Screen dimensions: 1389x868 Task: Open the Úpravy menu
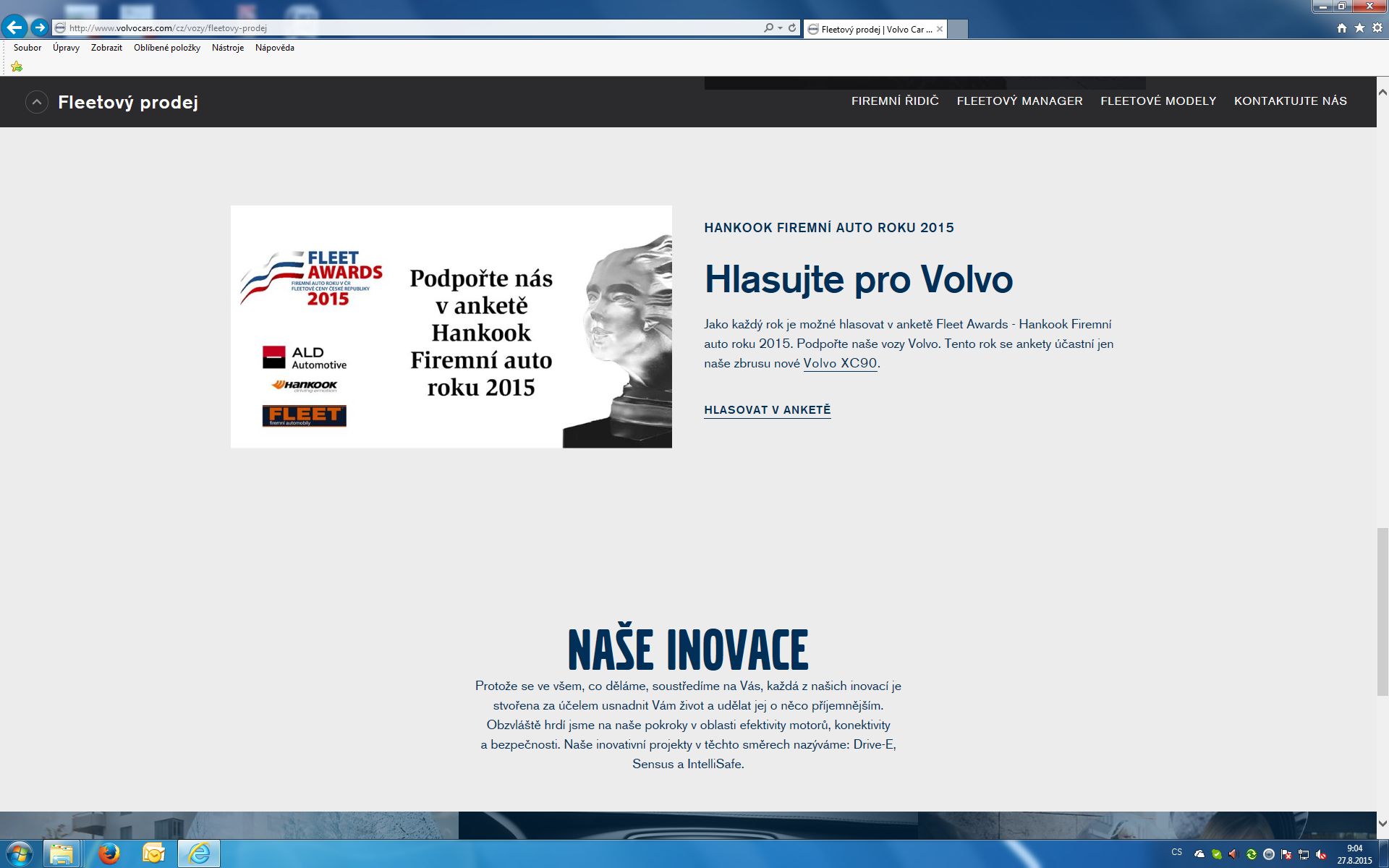[66, 48]
